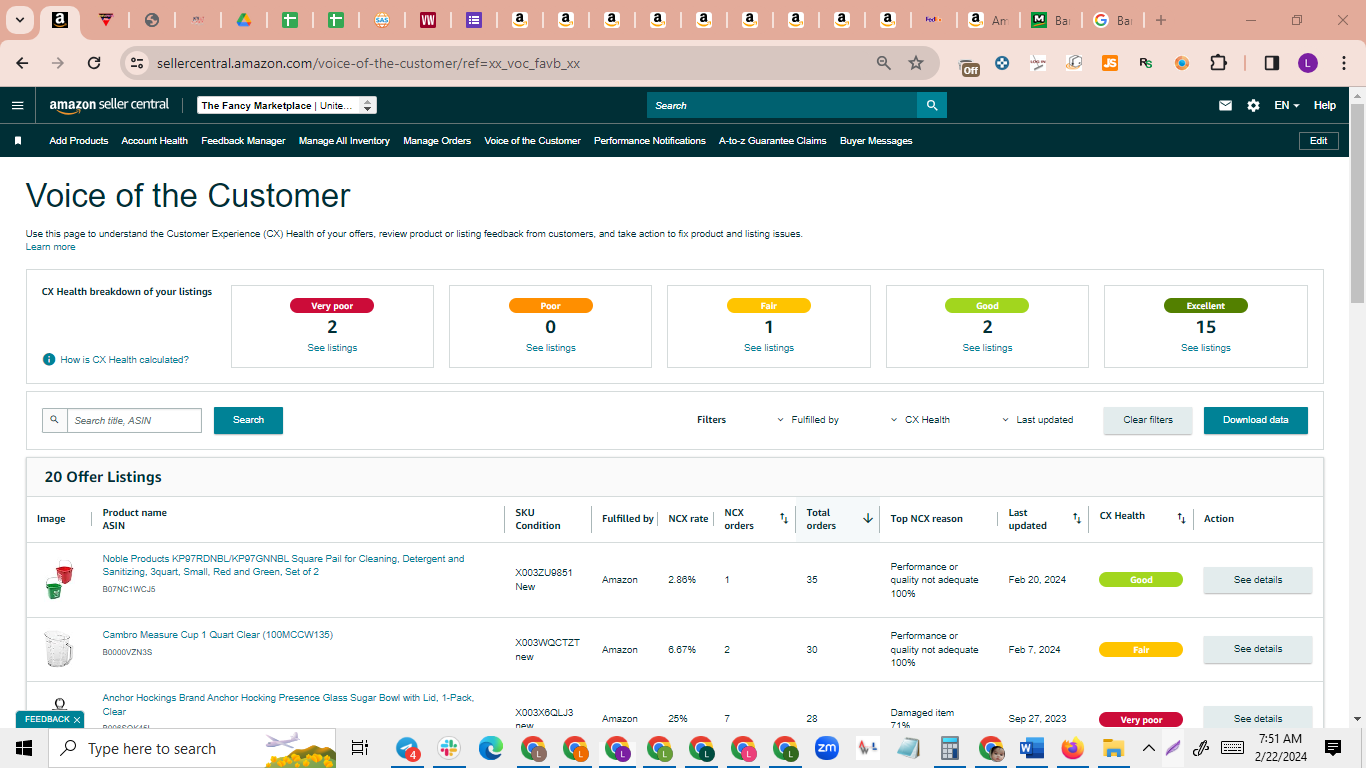Open the Chrome side panel icon
The height and width of the screenshot is (768, 1366).
point(1271,63)
